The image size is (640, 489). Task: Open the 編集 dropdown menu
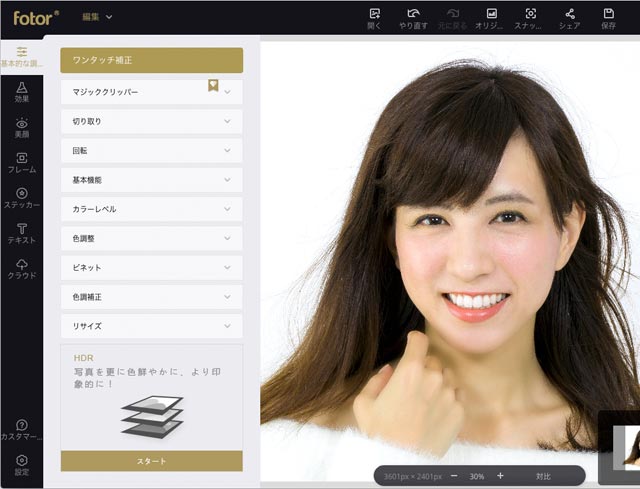point(97,17)
